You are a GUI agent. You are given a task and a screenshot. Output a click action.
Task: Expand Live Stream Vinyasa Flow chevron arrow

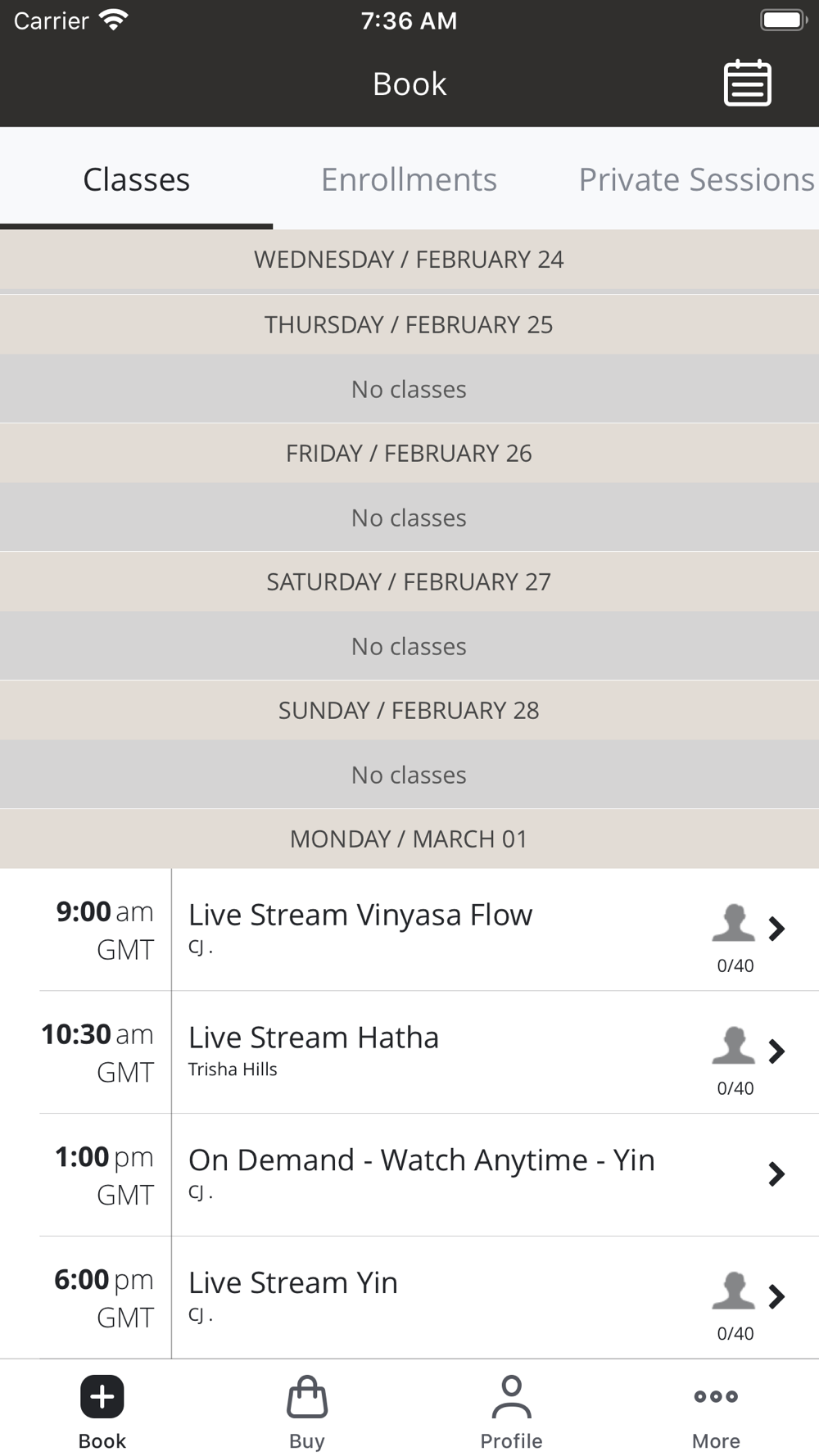(776, 929)
